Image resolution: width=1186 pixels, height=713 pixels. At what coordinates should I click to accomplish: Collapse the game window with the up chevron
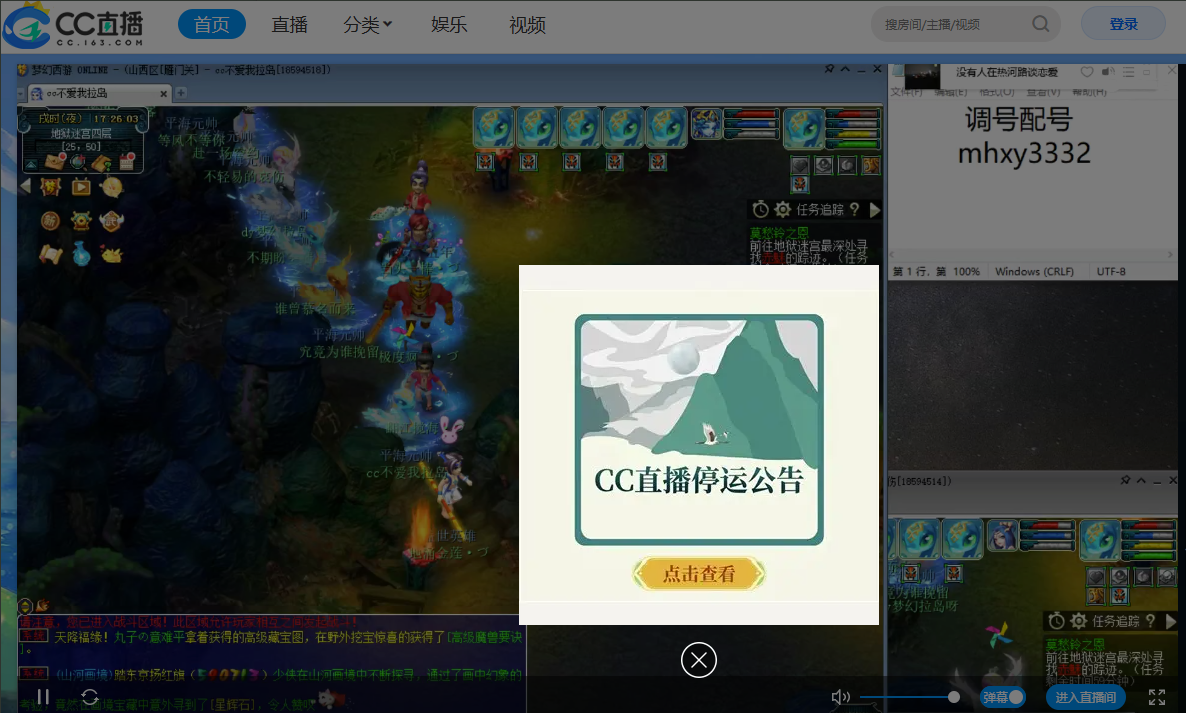(845, 69)
